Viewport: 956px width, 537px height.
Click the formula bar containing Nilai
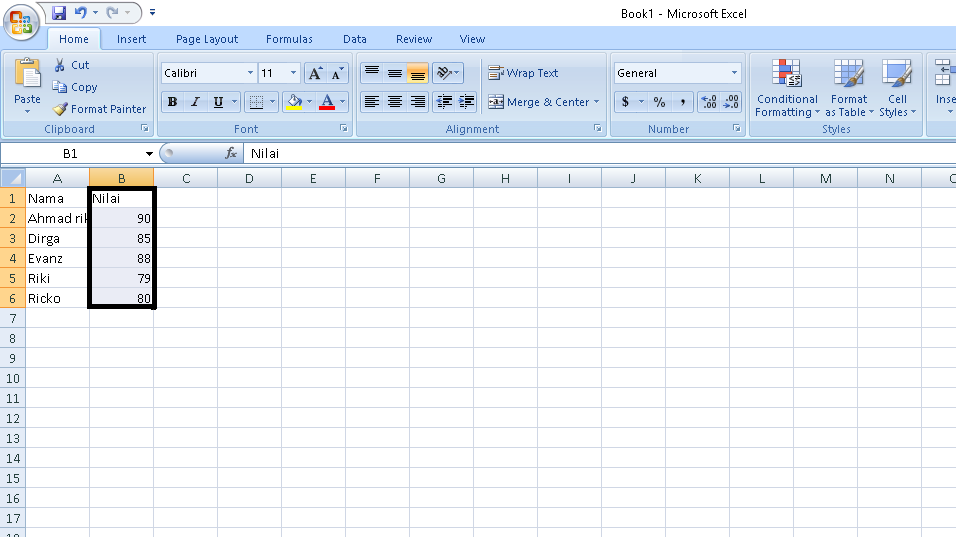coord(599,154)
